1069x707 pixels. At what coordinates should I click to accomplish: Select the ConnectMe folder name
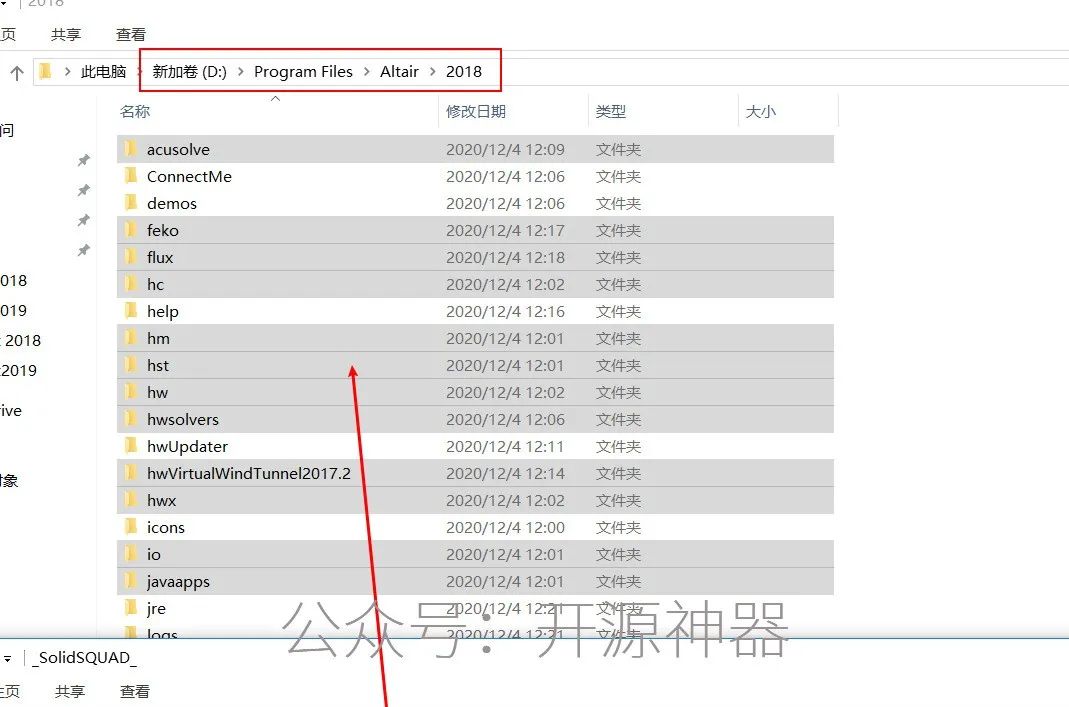(x=189, y=176)
